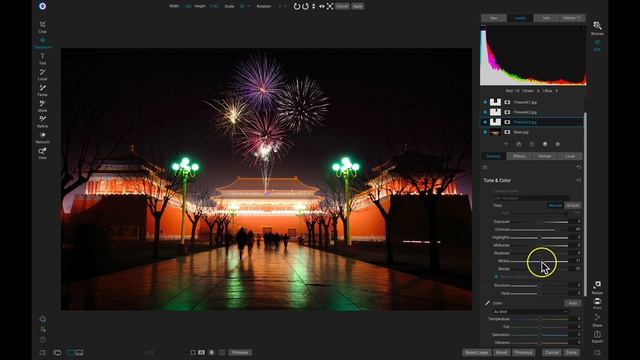The width and height of the screenshot is (640, 360).
Task: Set tone mode to AI Auto
Action: [573, 205]
